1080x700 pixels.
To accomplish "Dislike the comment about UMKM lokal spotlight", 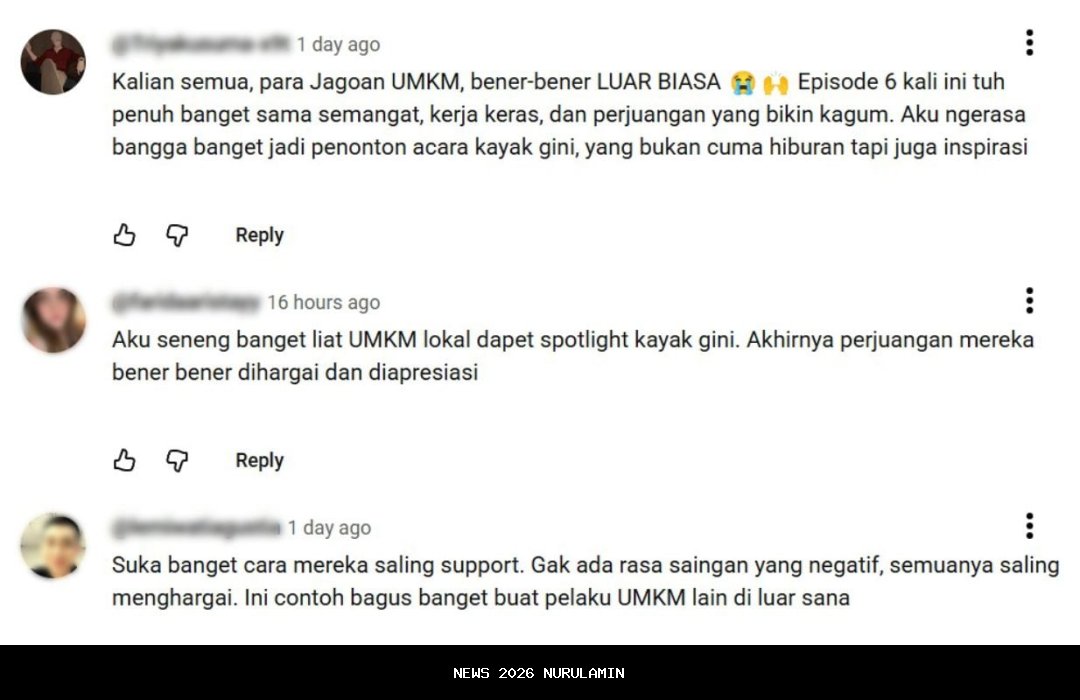I will (x=177, y=460).
